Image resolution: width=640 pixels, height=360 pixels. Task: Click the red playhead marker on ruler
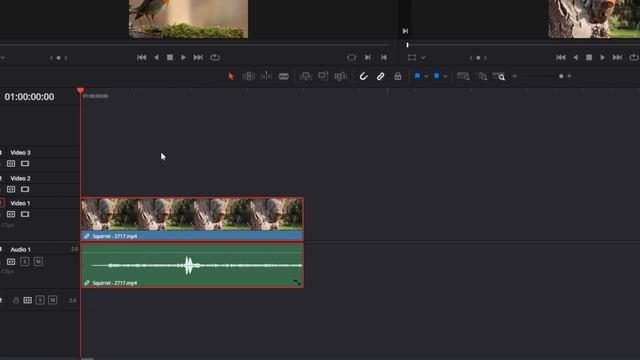(80, 91)
